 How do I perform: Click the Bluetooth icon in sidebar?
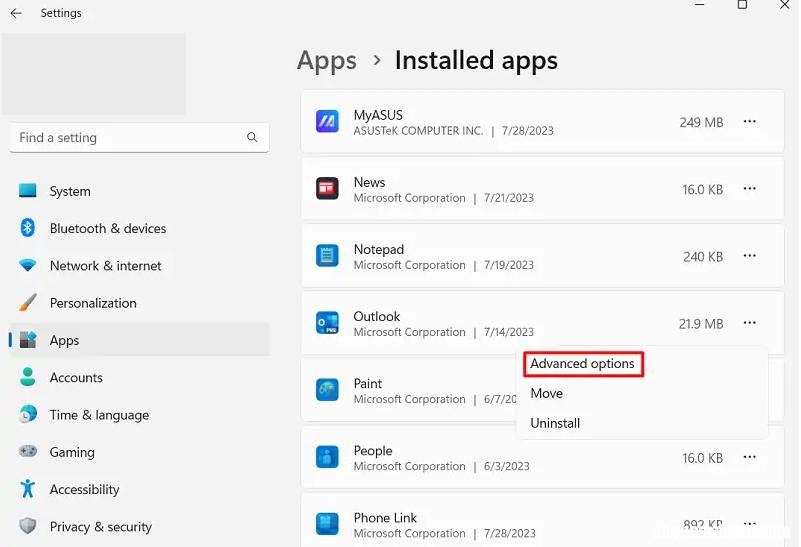(28, 228)
